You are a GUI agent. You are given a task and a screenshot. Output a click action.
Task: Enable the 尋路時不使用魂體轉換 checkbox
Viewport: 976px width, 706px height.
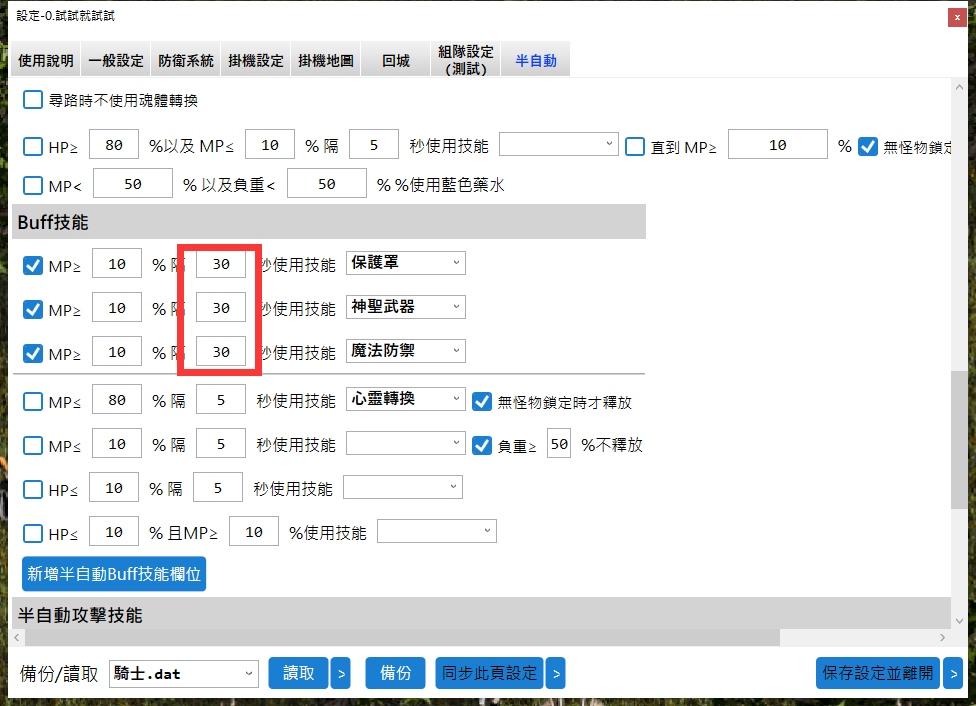coord(33,100)
